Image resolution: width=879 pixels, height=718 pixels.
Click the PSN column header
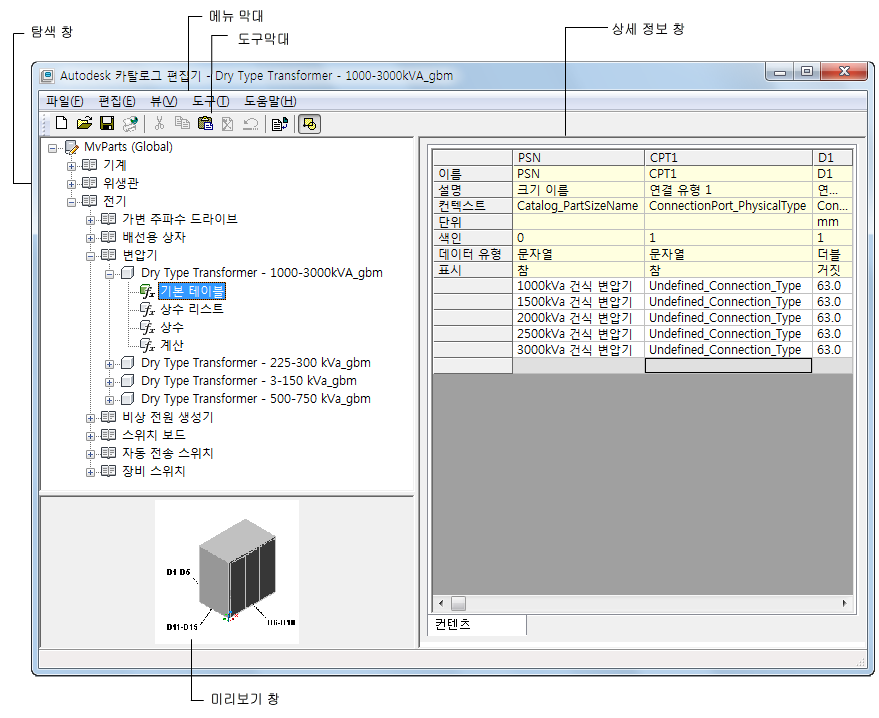point(578,158)
